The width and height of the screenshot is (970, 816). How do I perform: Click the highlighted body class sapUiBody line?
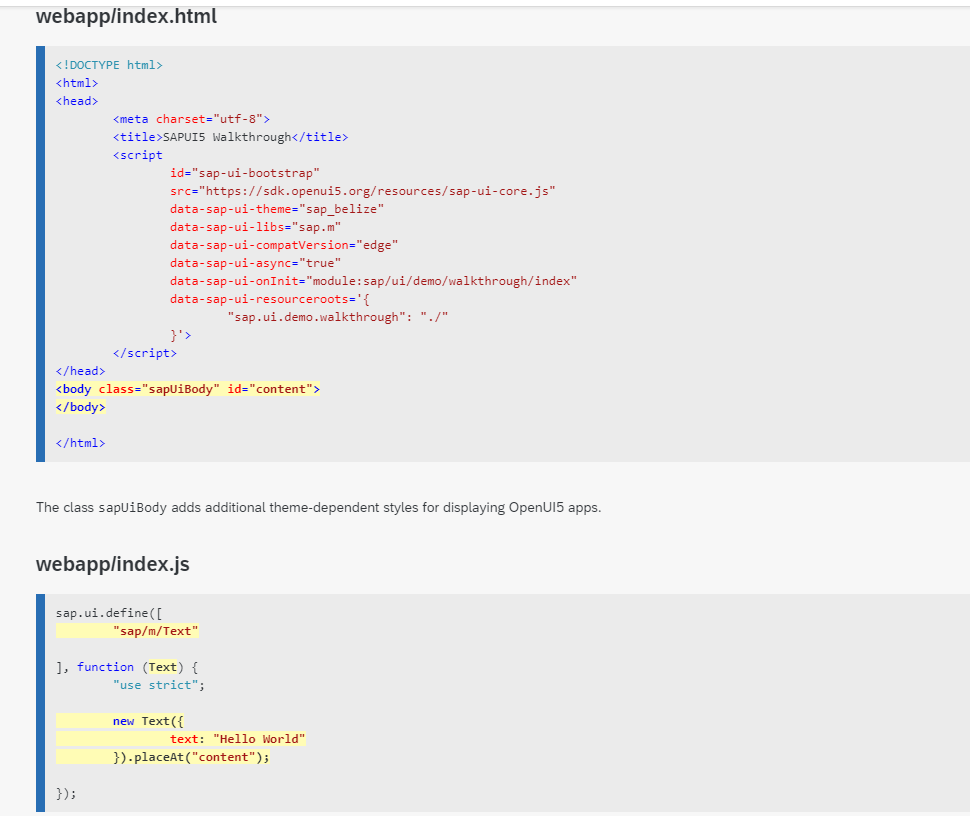187,389
